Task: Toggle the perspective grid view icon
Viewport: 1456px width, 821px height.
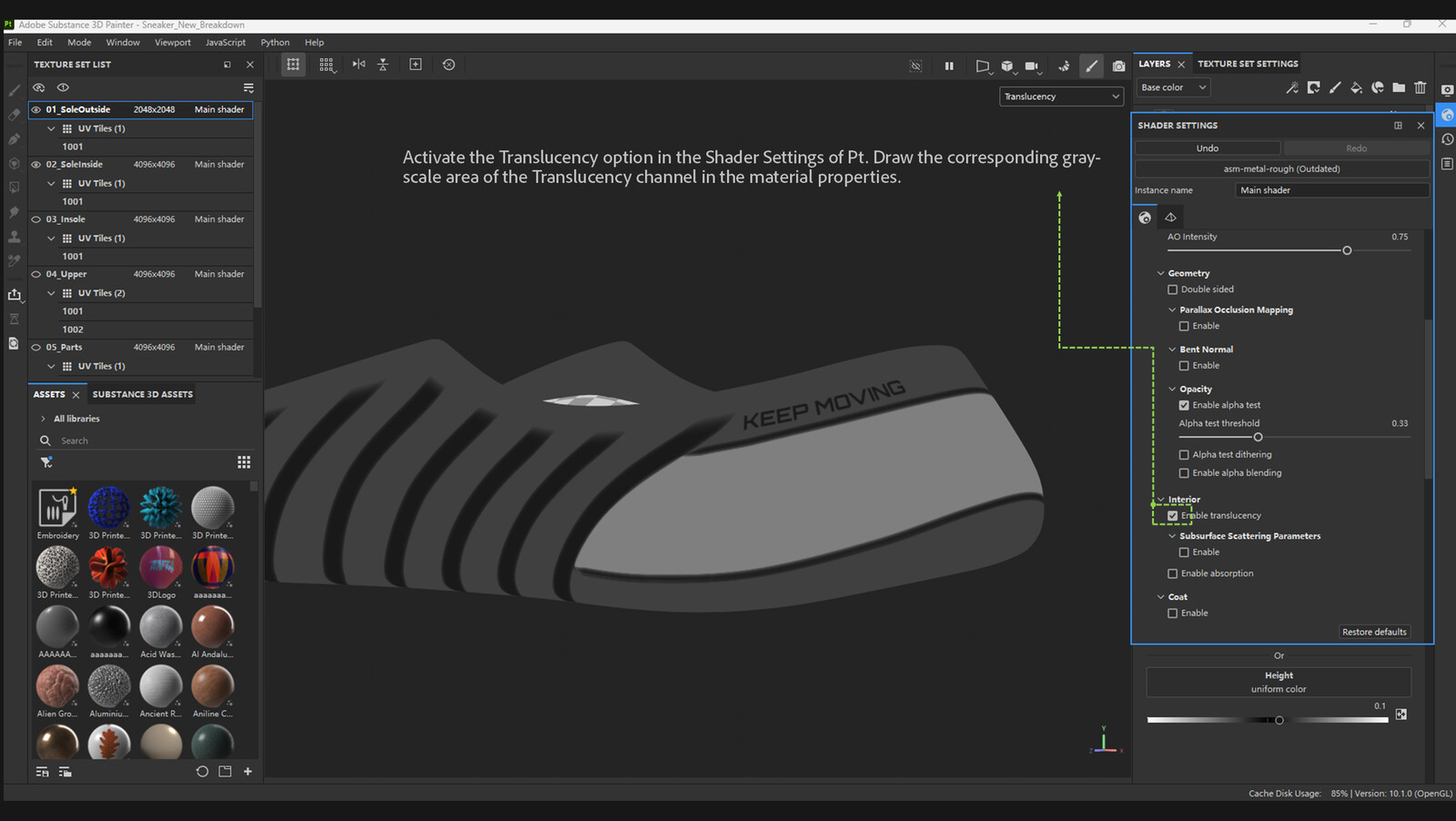Action: (x=293, y=65)
